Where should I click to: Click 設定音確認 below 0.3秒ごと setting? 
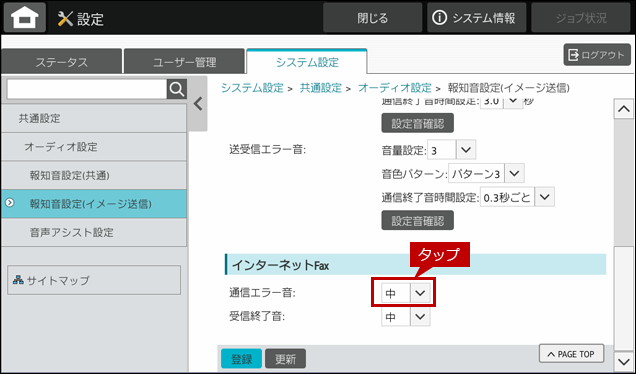tap(417, 220)
